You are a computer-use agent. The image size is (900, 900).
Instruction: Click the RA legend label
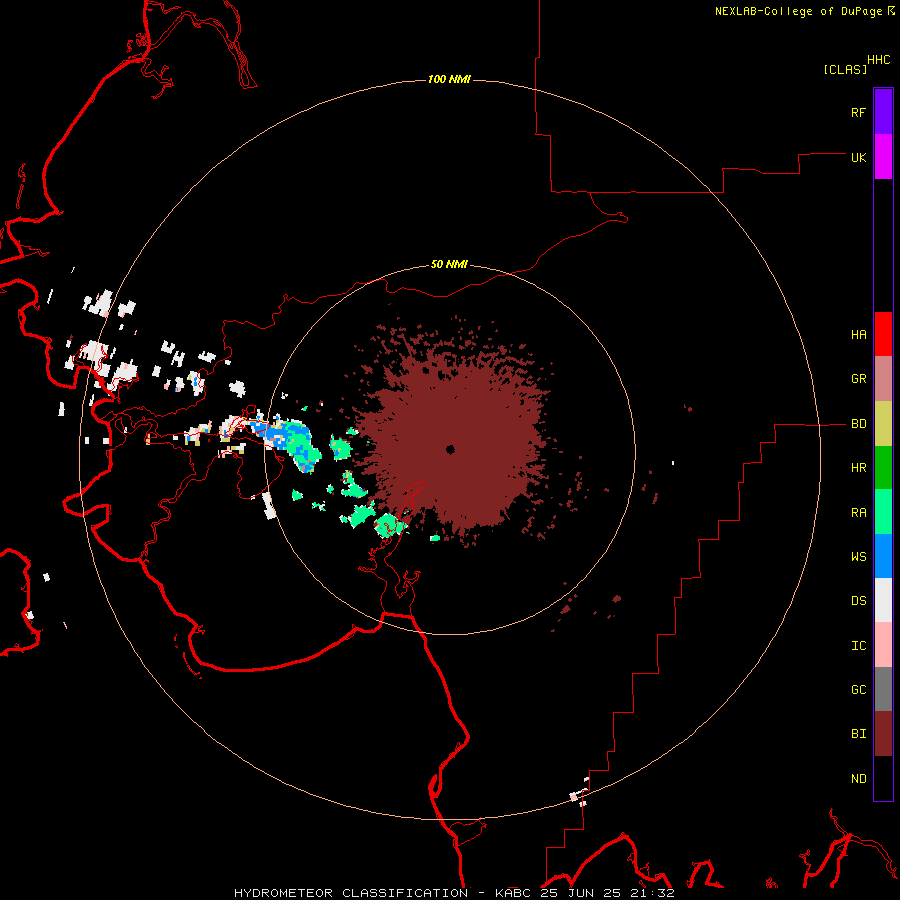click(859, 513)
